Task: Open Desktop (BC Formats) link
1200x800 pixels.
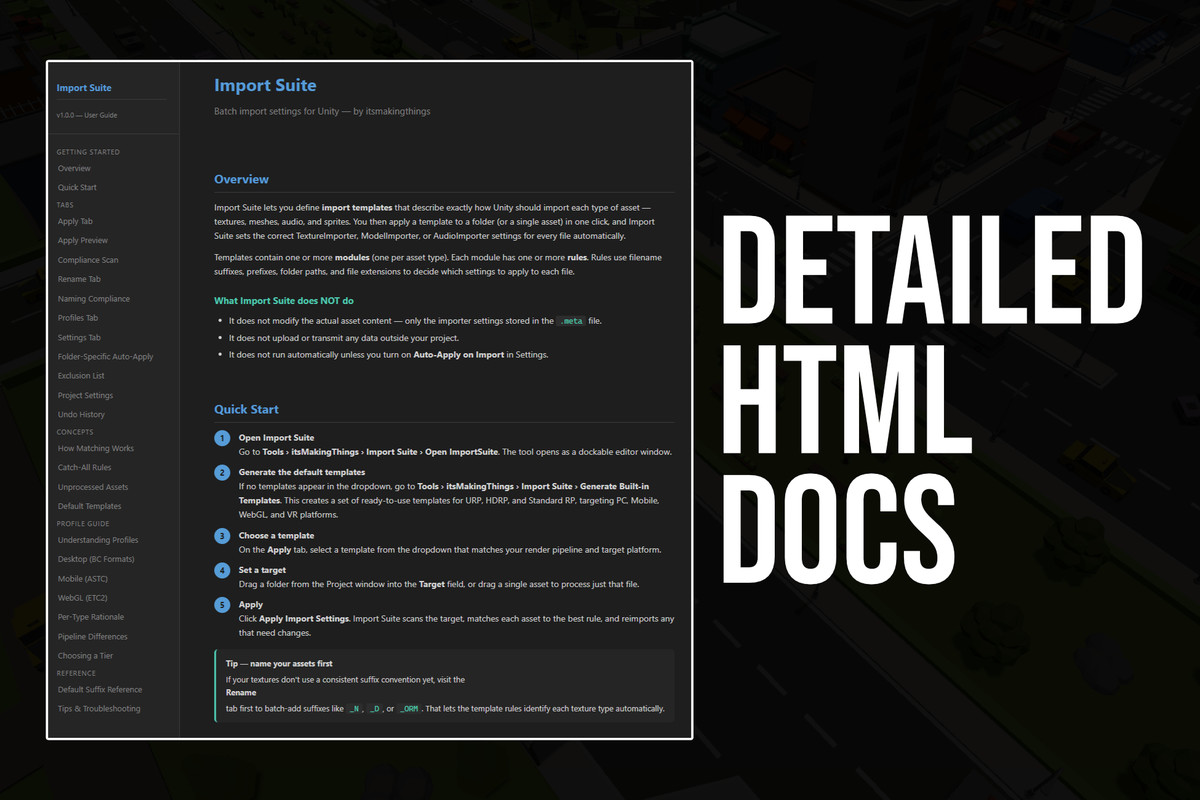Action: pyautogui.click(x=96, y=559)
